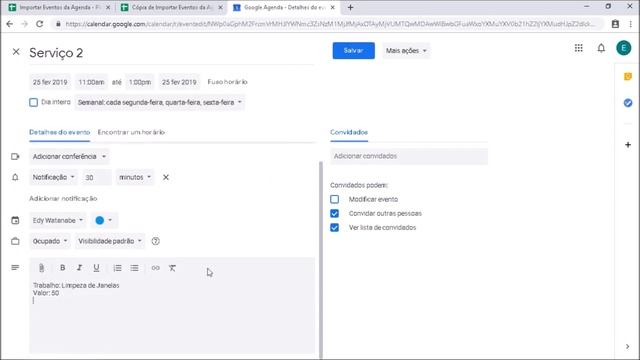
Task: Change the 11:00am start time
Action: (x=91, y=82)
